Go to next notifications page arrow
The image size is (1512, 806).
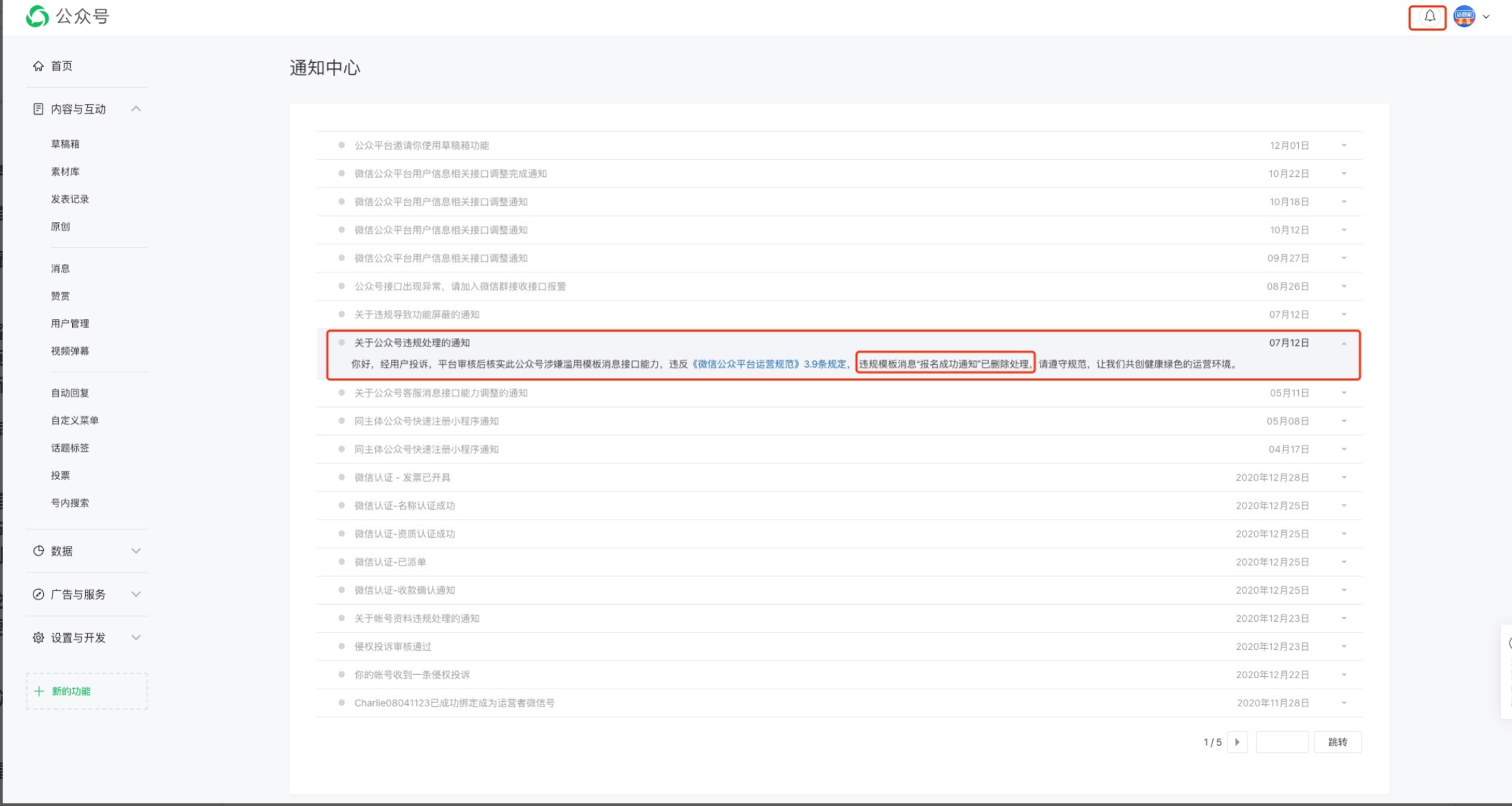[1237, 742]
